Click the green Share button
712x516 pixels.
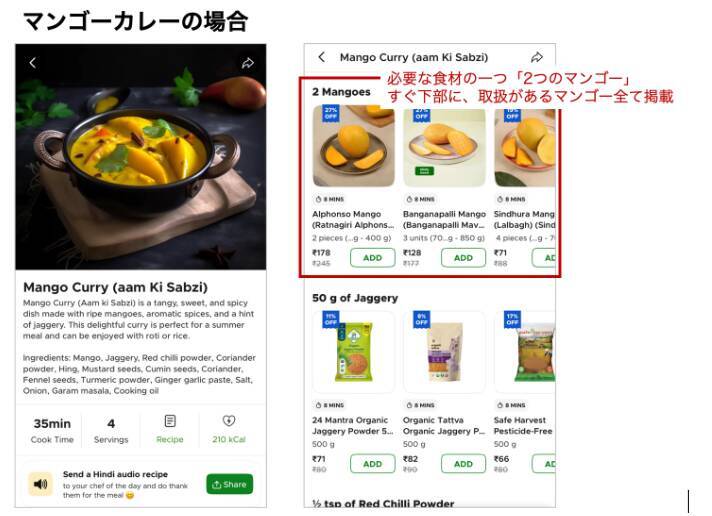pos(230,484)
